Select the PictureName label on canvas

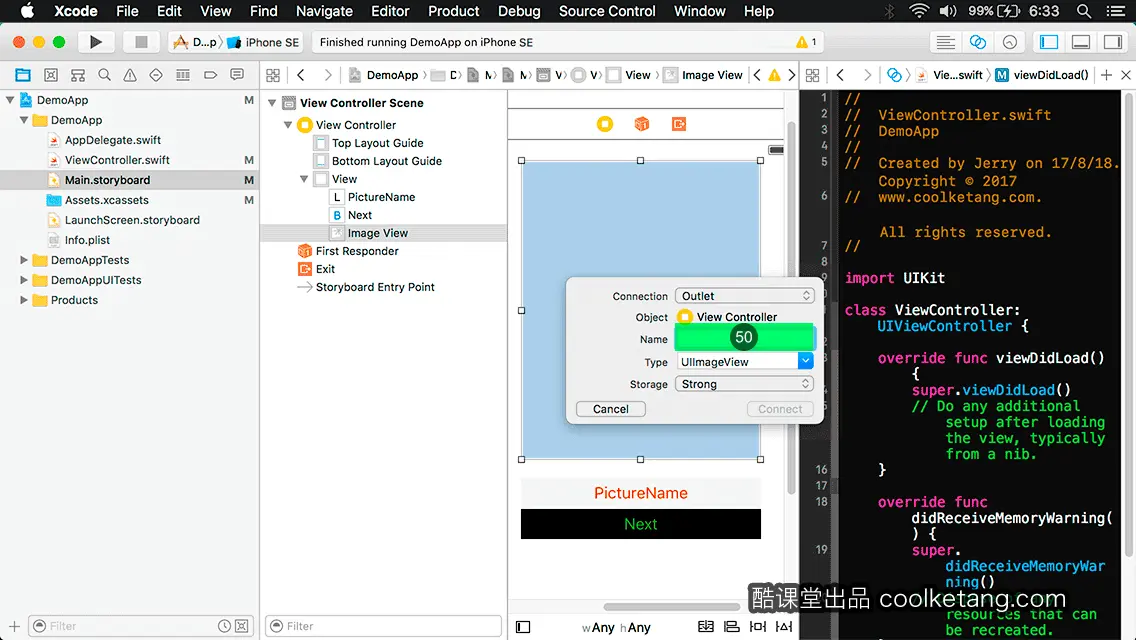[x=640, y=493]
